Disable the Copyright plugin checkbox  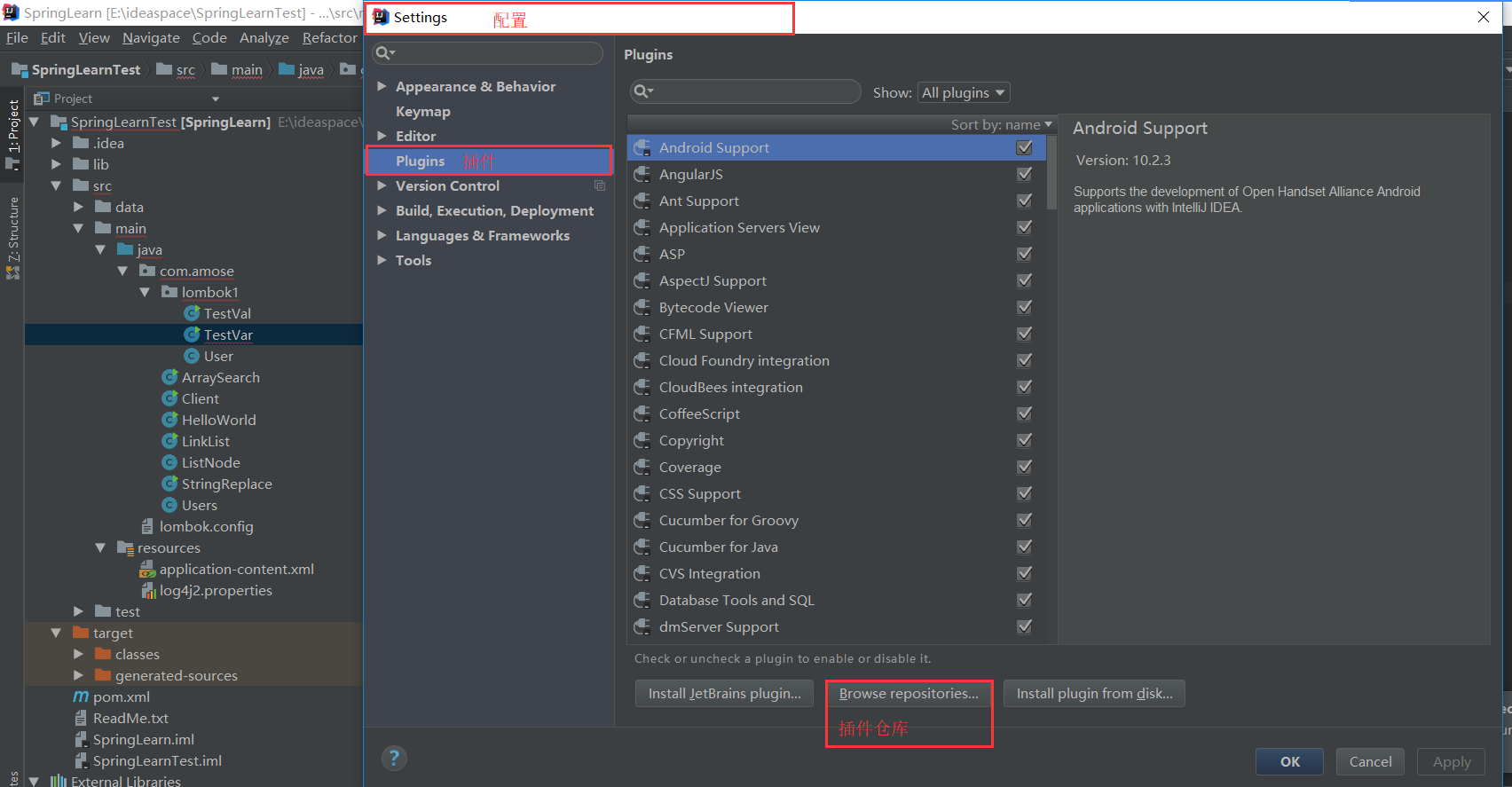point(1024,440)
